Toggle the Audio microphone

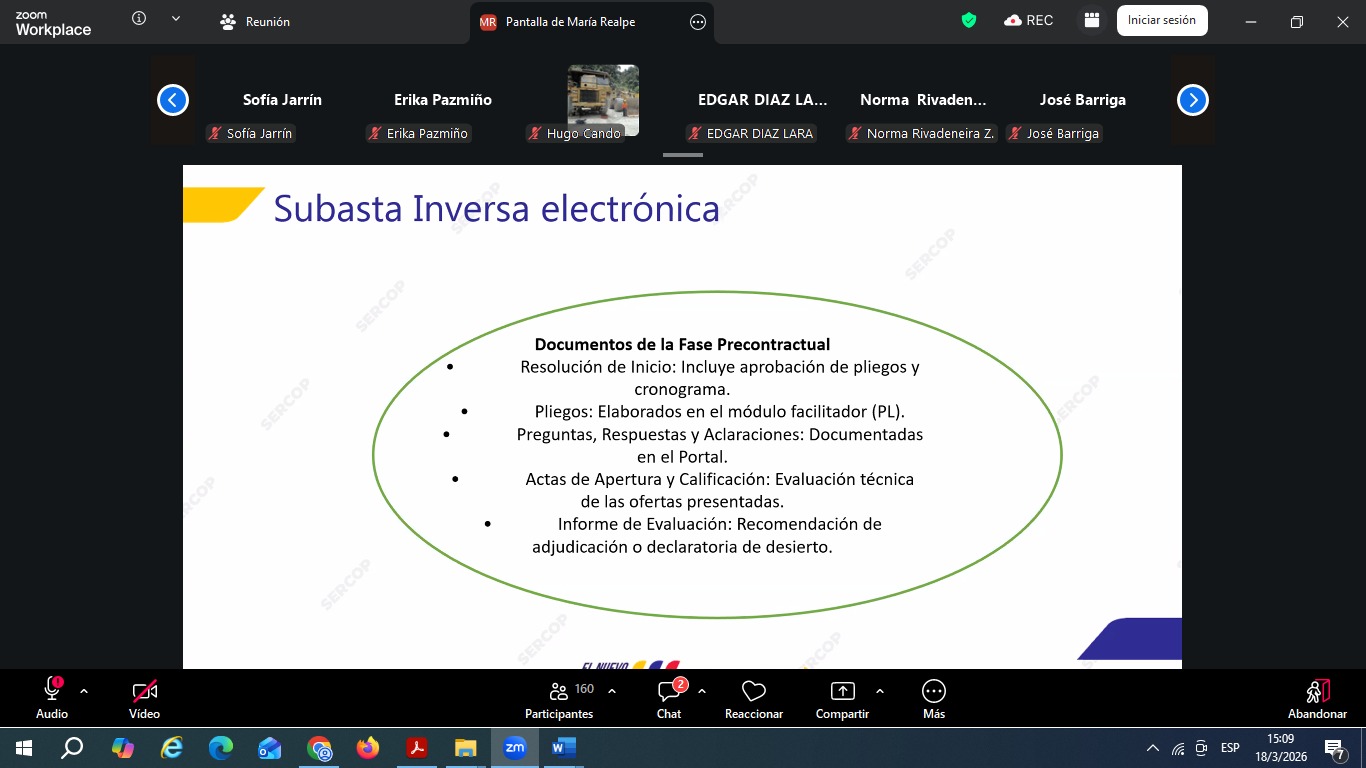click(52, 698)
